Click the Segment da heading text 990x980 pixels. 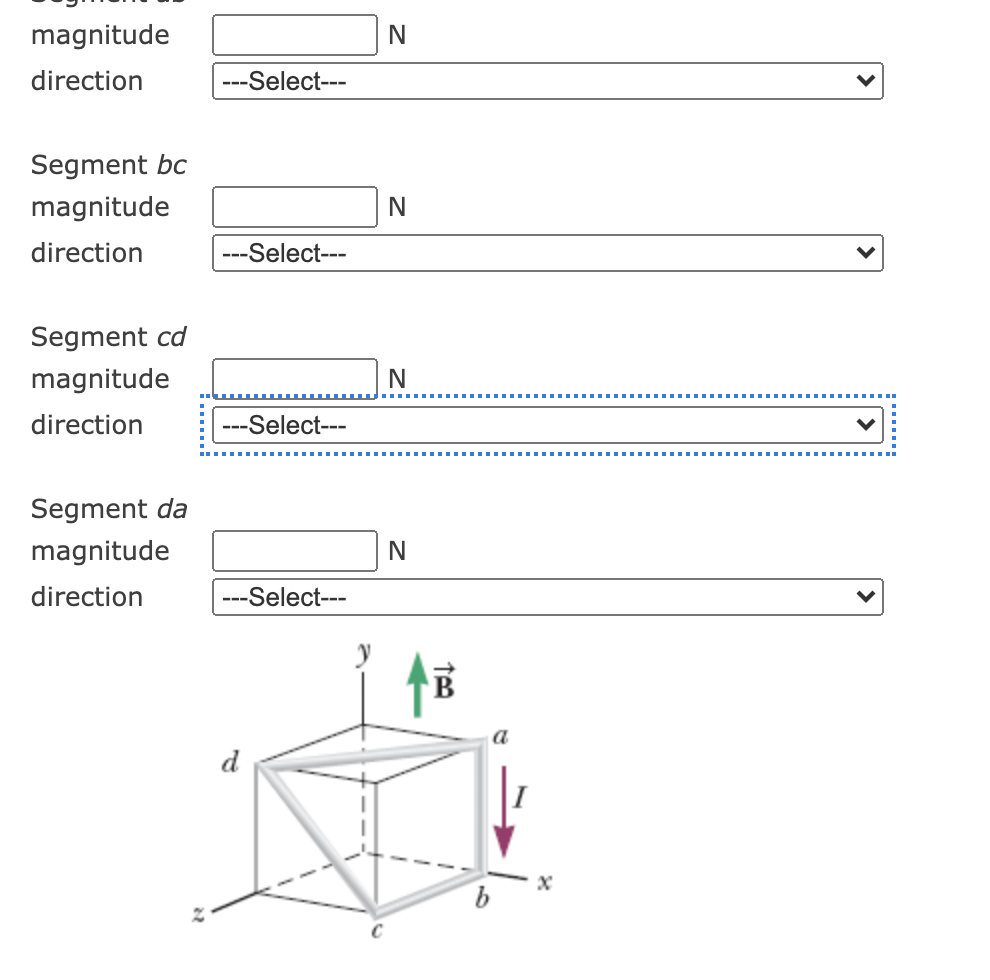[x=108, y=509]
